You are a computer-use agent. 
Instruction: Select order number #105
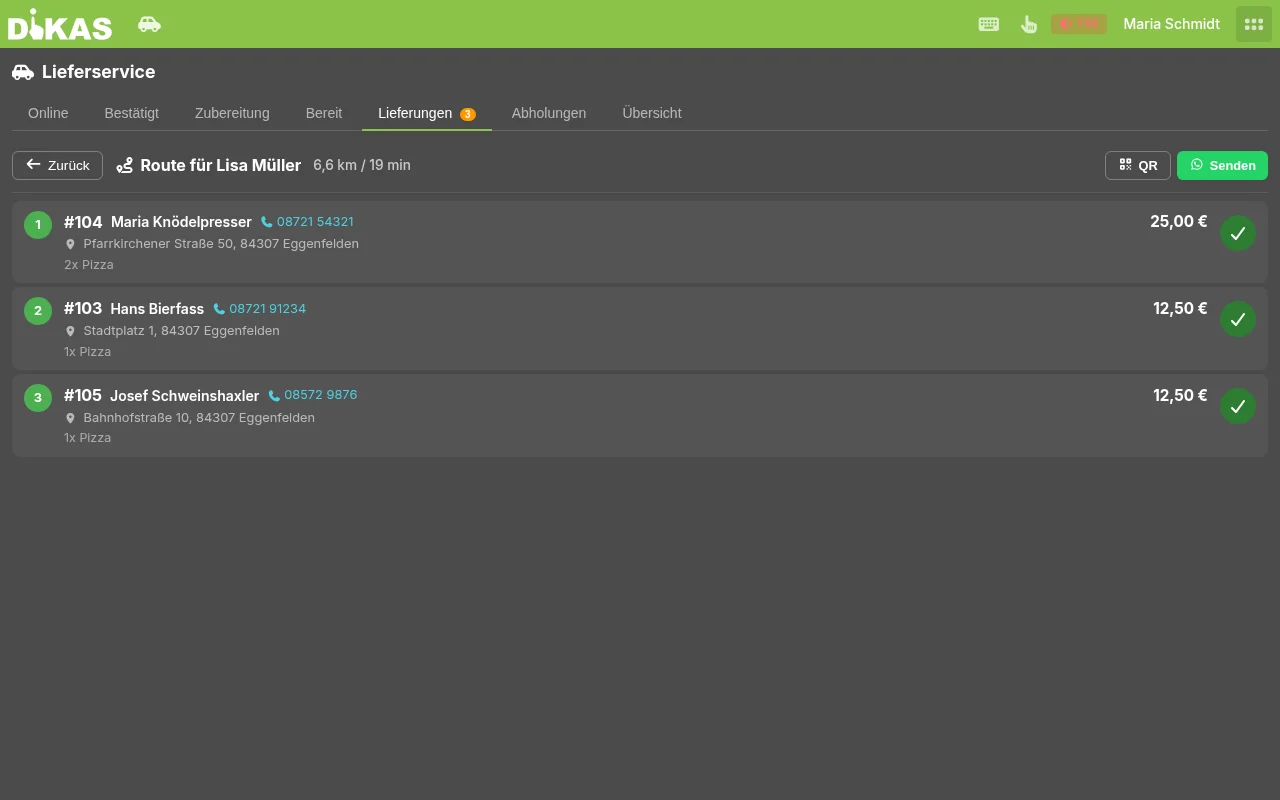83,395
